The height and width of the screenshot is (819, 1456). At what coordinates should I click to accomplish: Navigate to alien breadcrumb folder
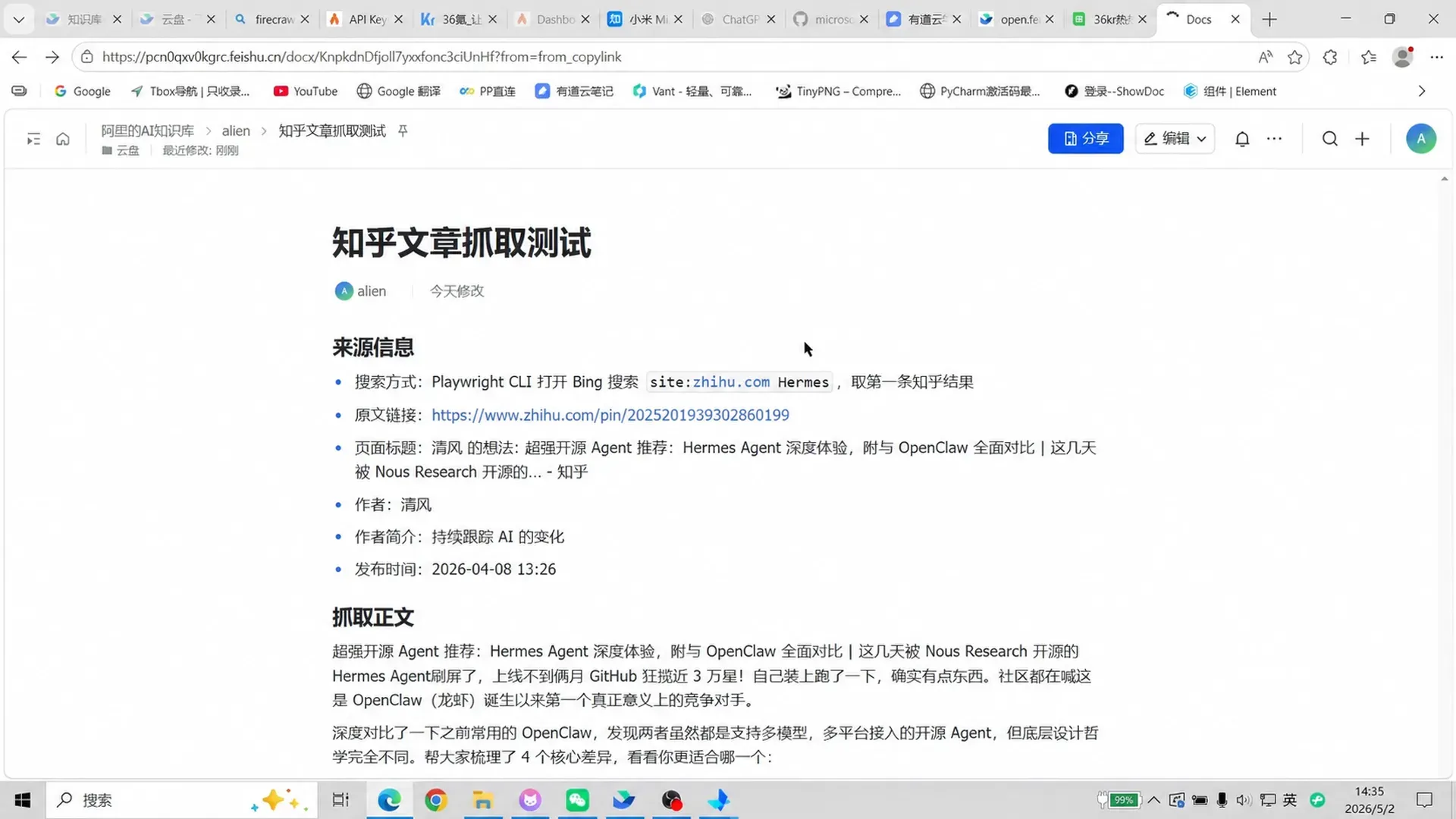coord(236,130)
